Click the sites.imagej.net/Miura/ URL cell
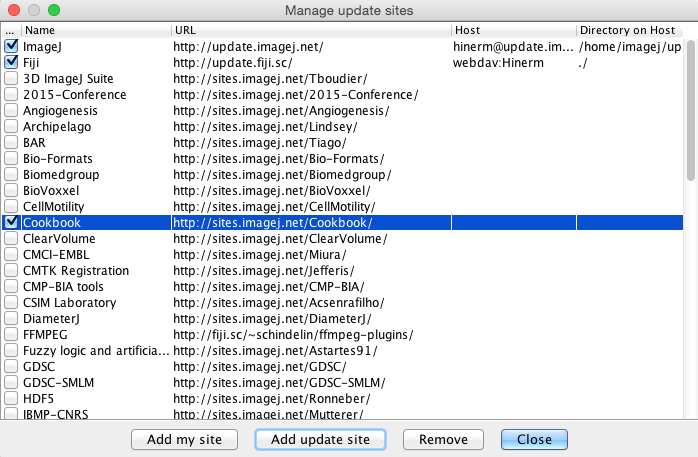Screen dimensions: 698x457 (x=312, y=255)
